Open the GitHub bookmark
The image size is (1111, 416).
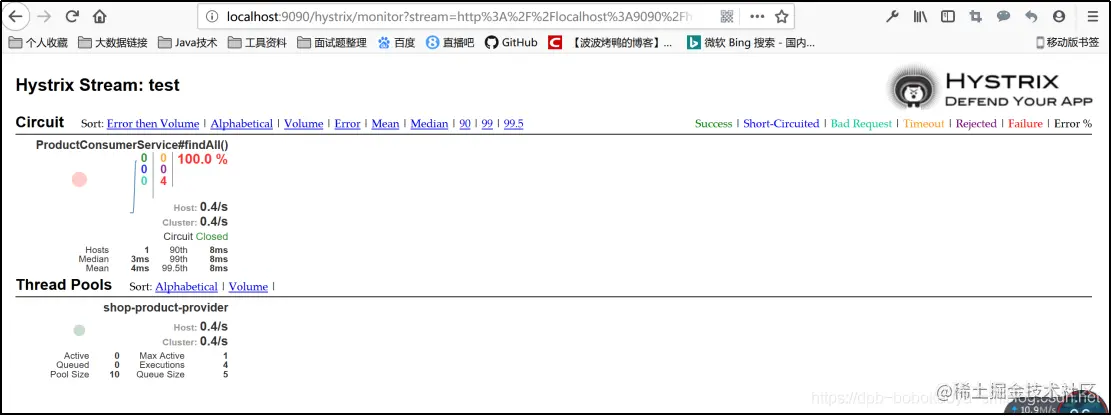point(511,43)
